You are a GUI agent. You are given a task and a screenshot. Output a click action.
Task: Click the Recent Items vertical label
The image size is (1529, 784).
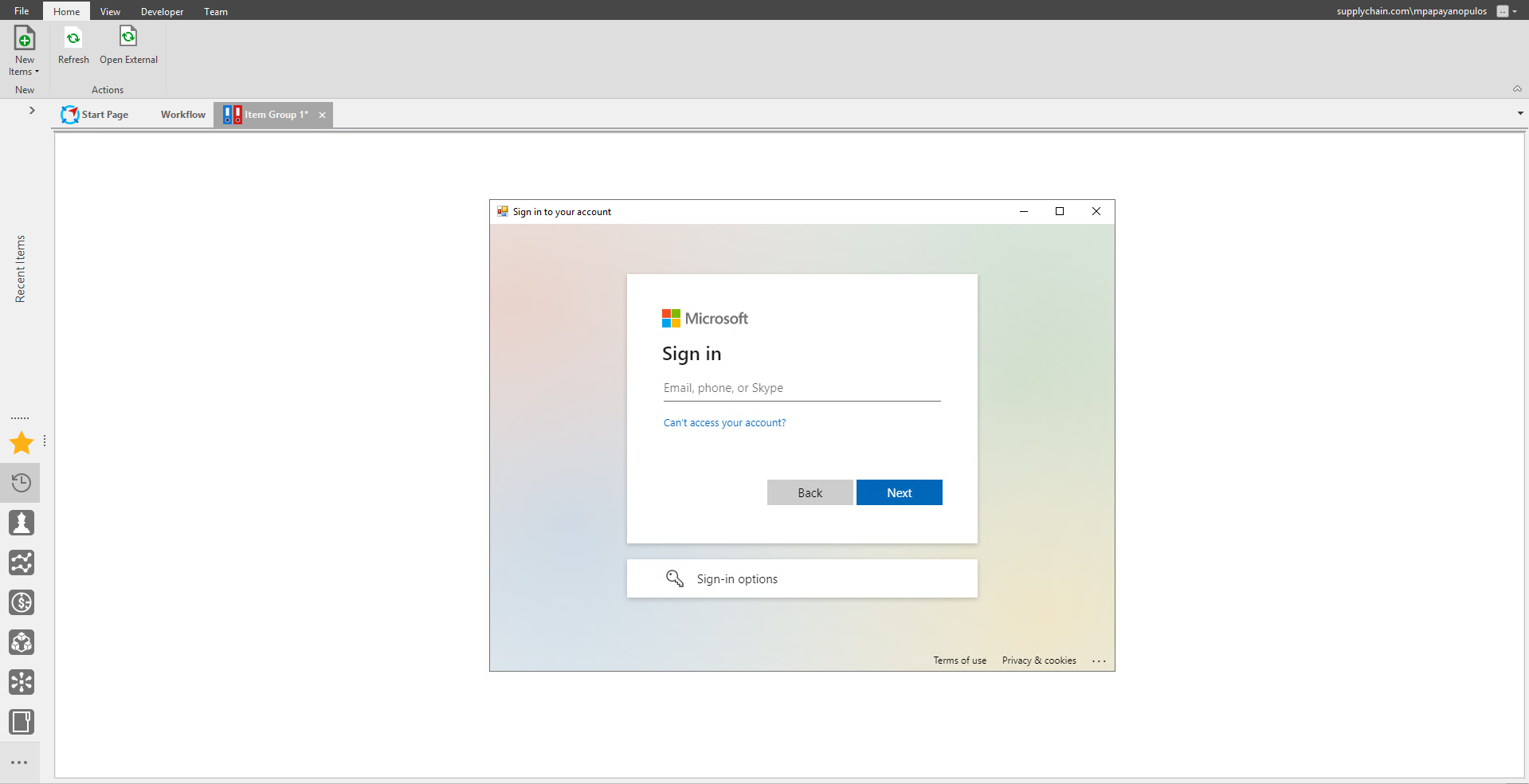click(x=21, y=269)
